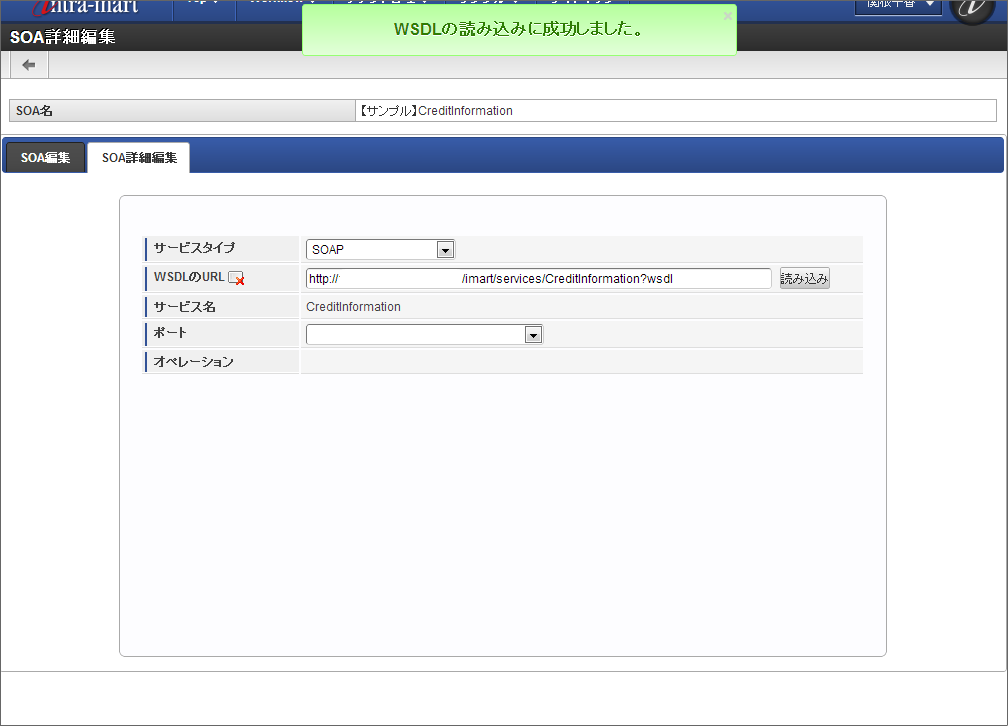Click the WSDLのURL label

click(189, 277)
